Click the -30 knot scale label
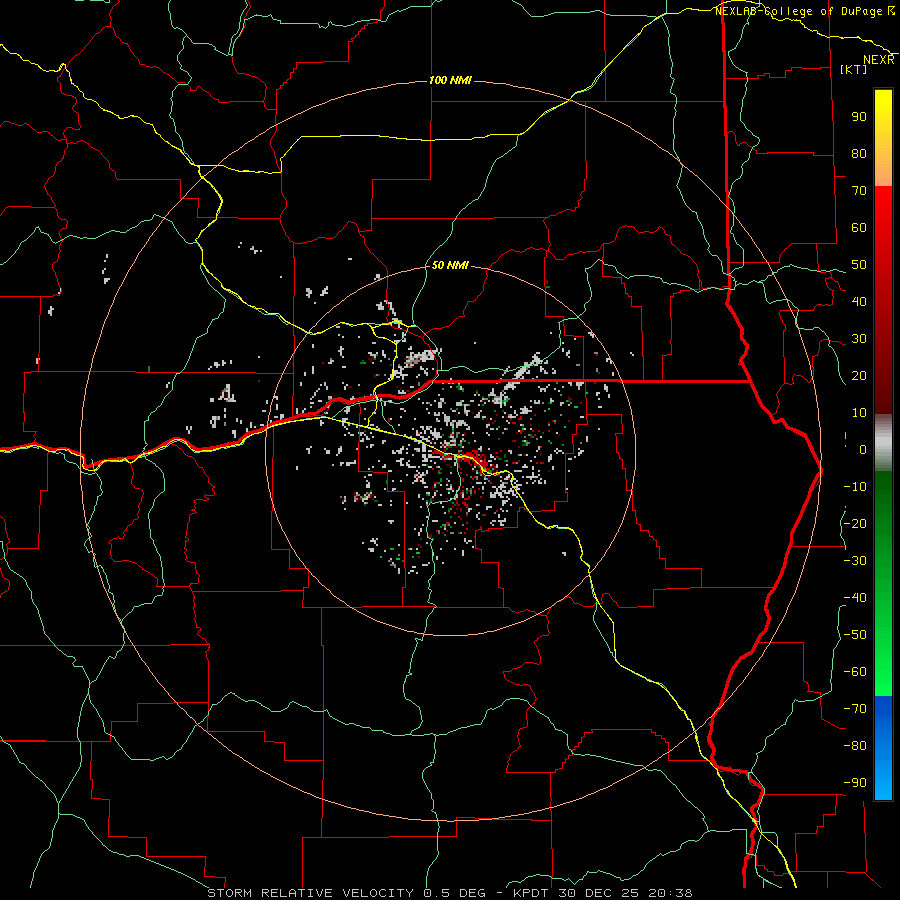The image size is (900, 900). (855, 561)
